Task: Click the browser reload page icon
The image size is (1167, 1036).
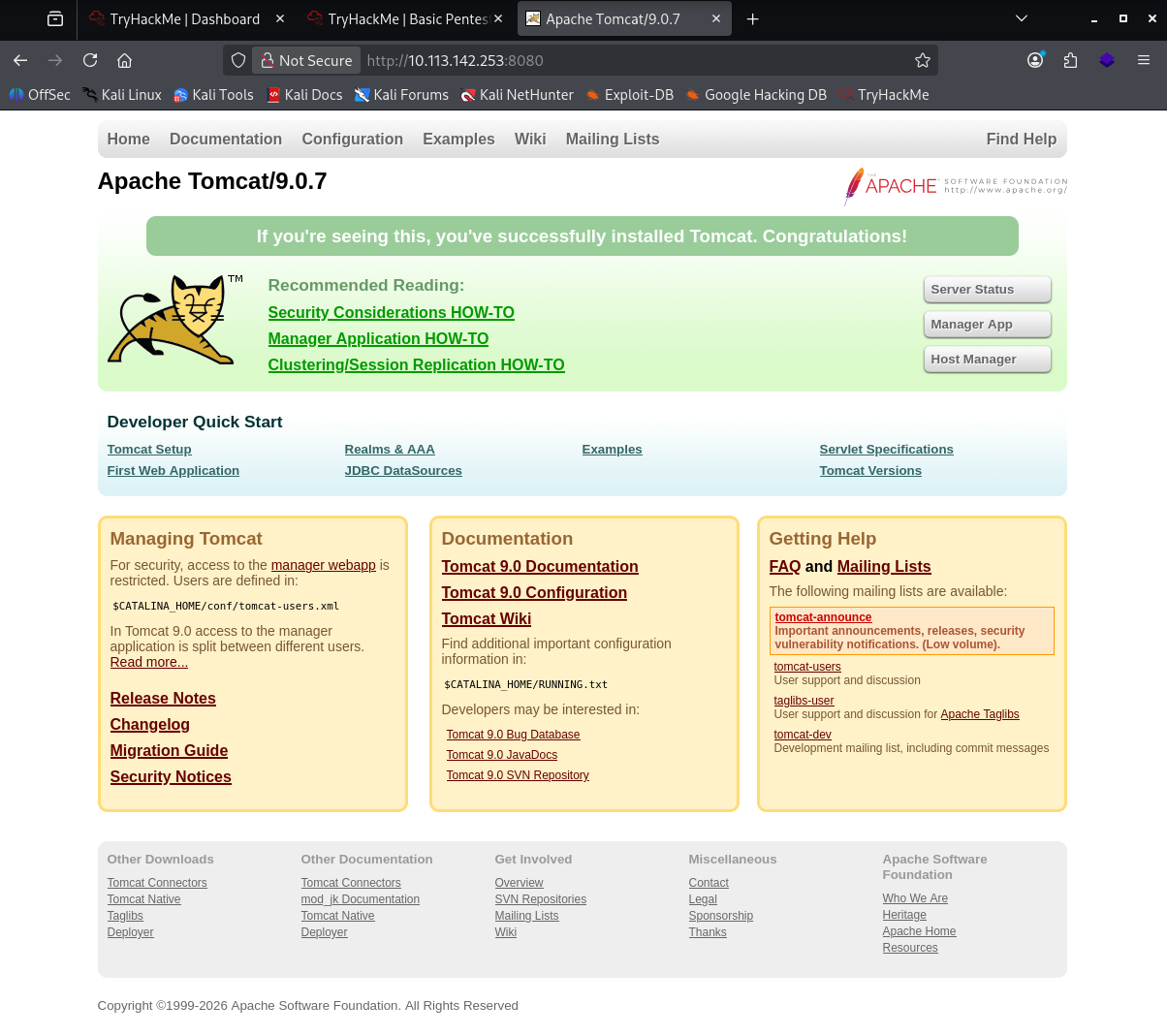Action: click(x=90, y=60)
